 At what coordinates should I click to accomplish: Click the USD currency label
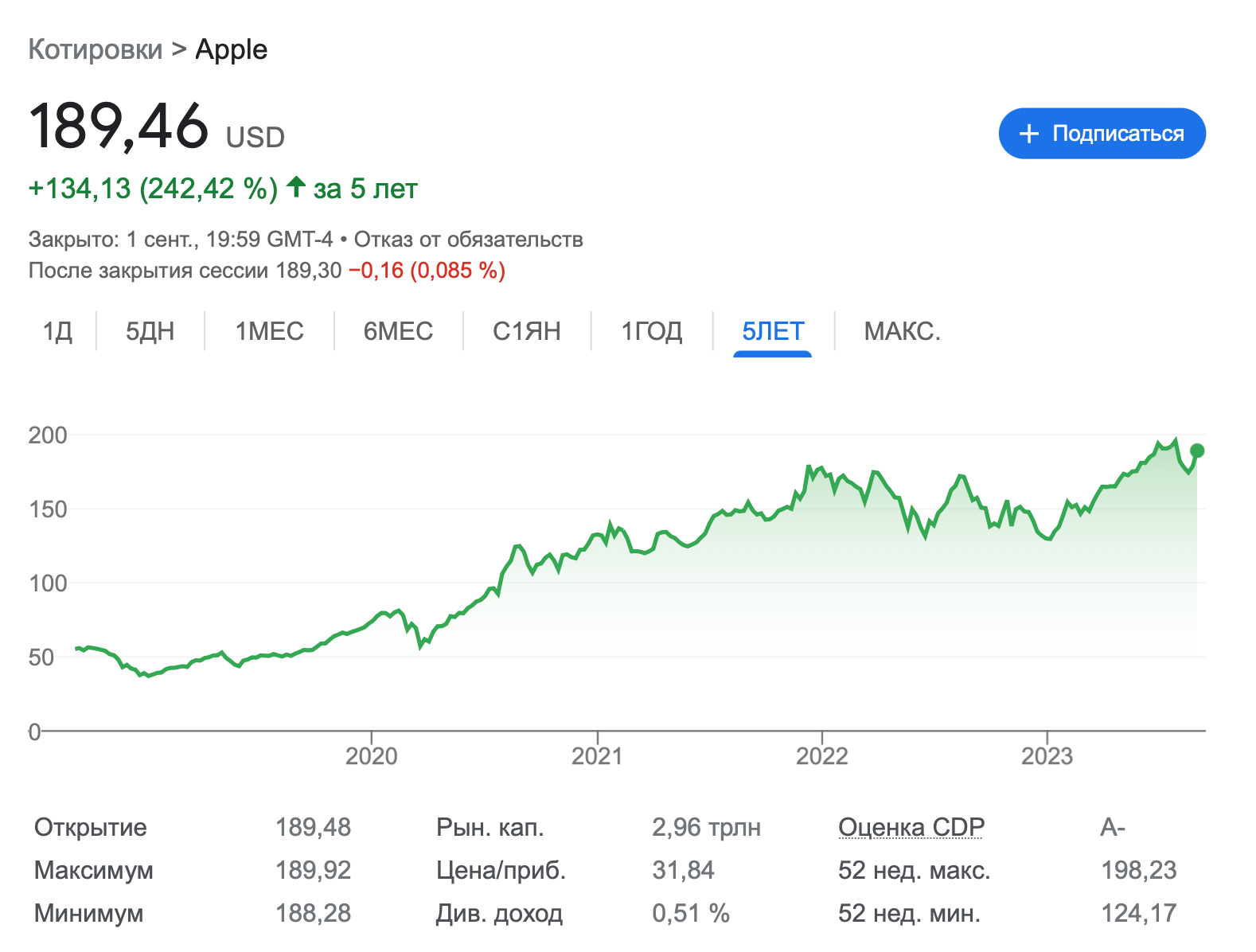pyautogui.click(x=255, y=138)
